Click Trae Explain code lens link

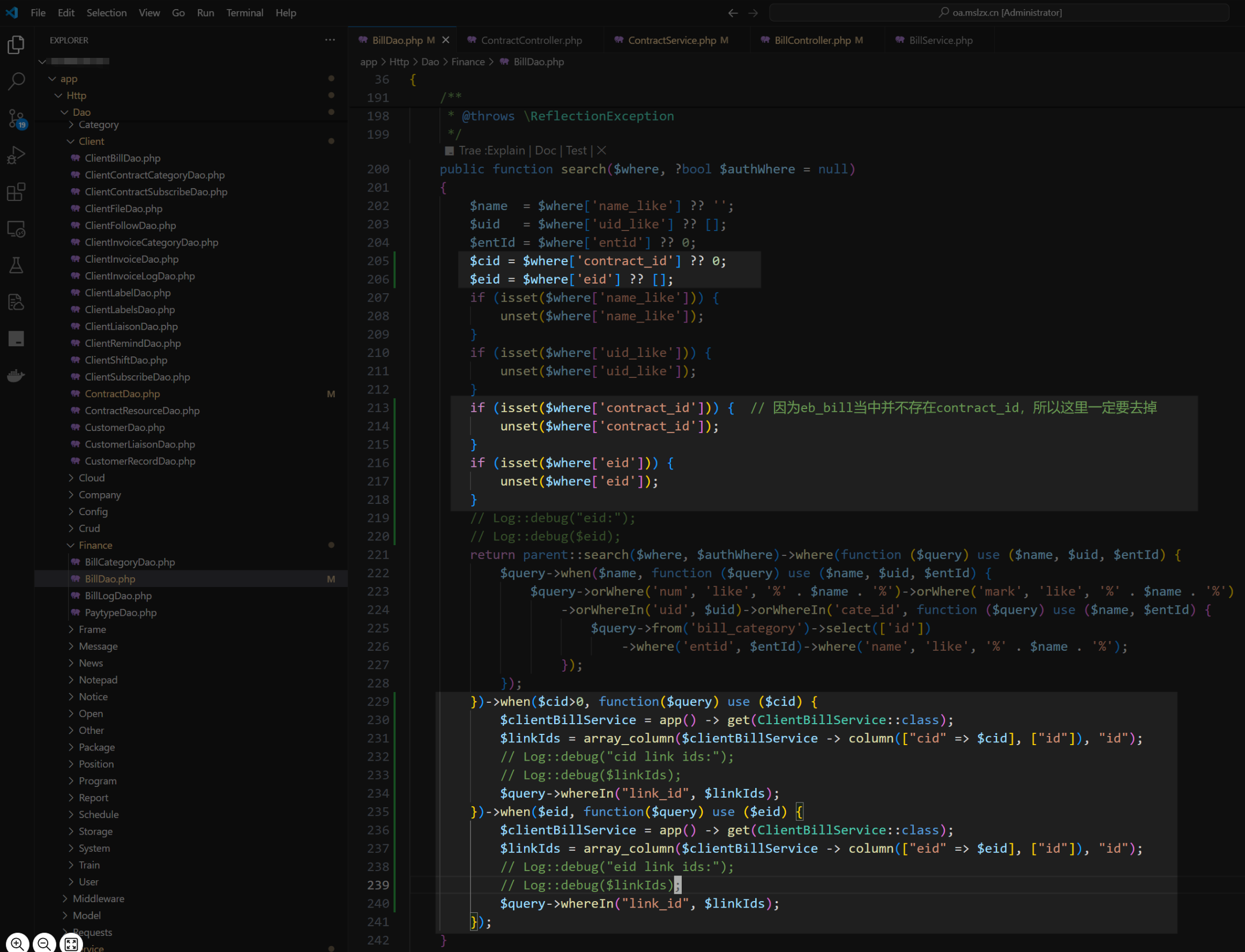point(491,150)
